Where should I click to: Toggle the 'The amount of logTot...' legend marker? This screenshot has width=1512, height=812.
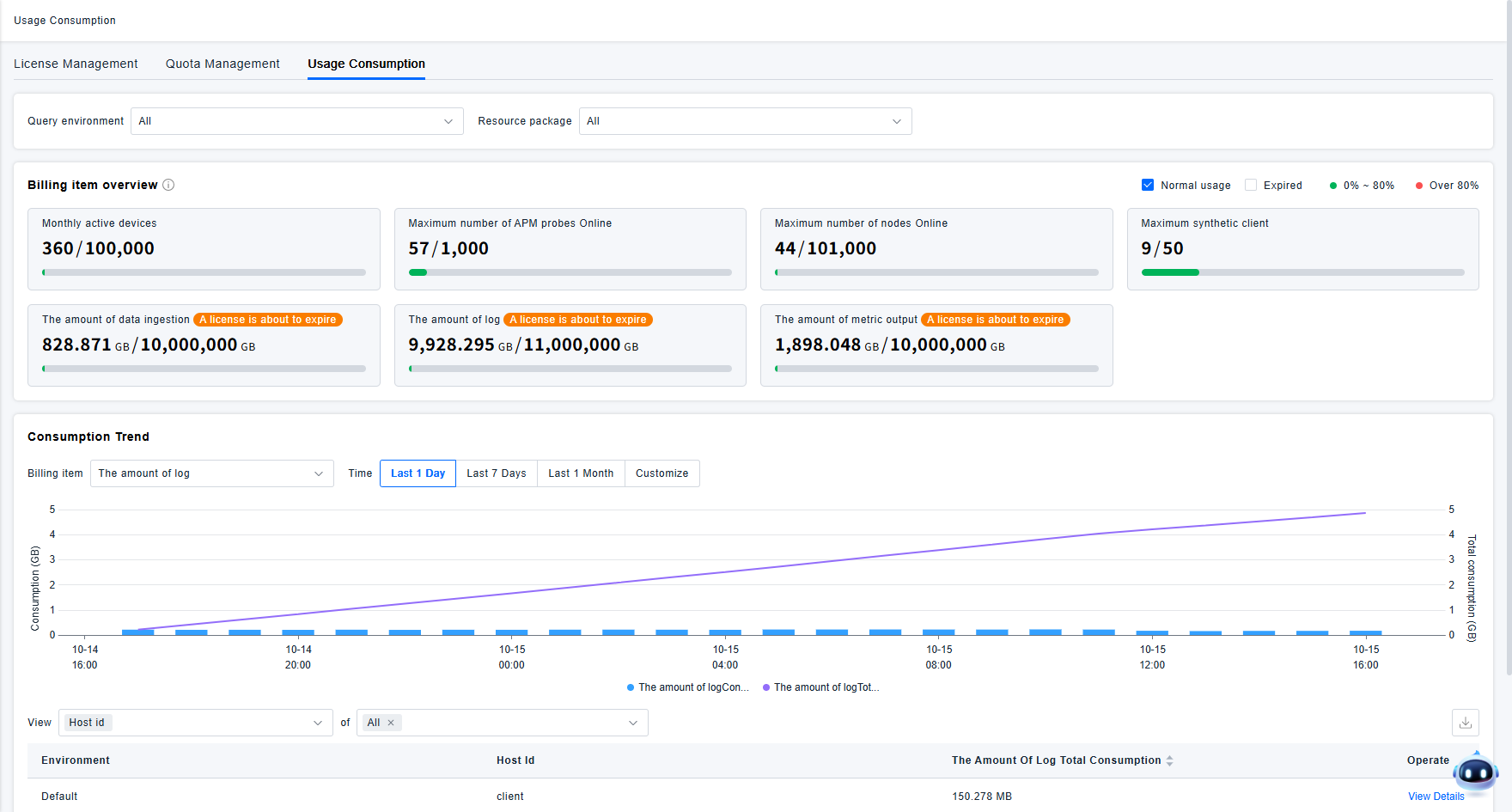click(766, 687)
